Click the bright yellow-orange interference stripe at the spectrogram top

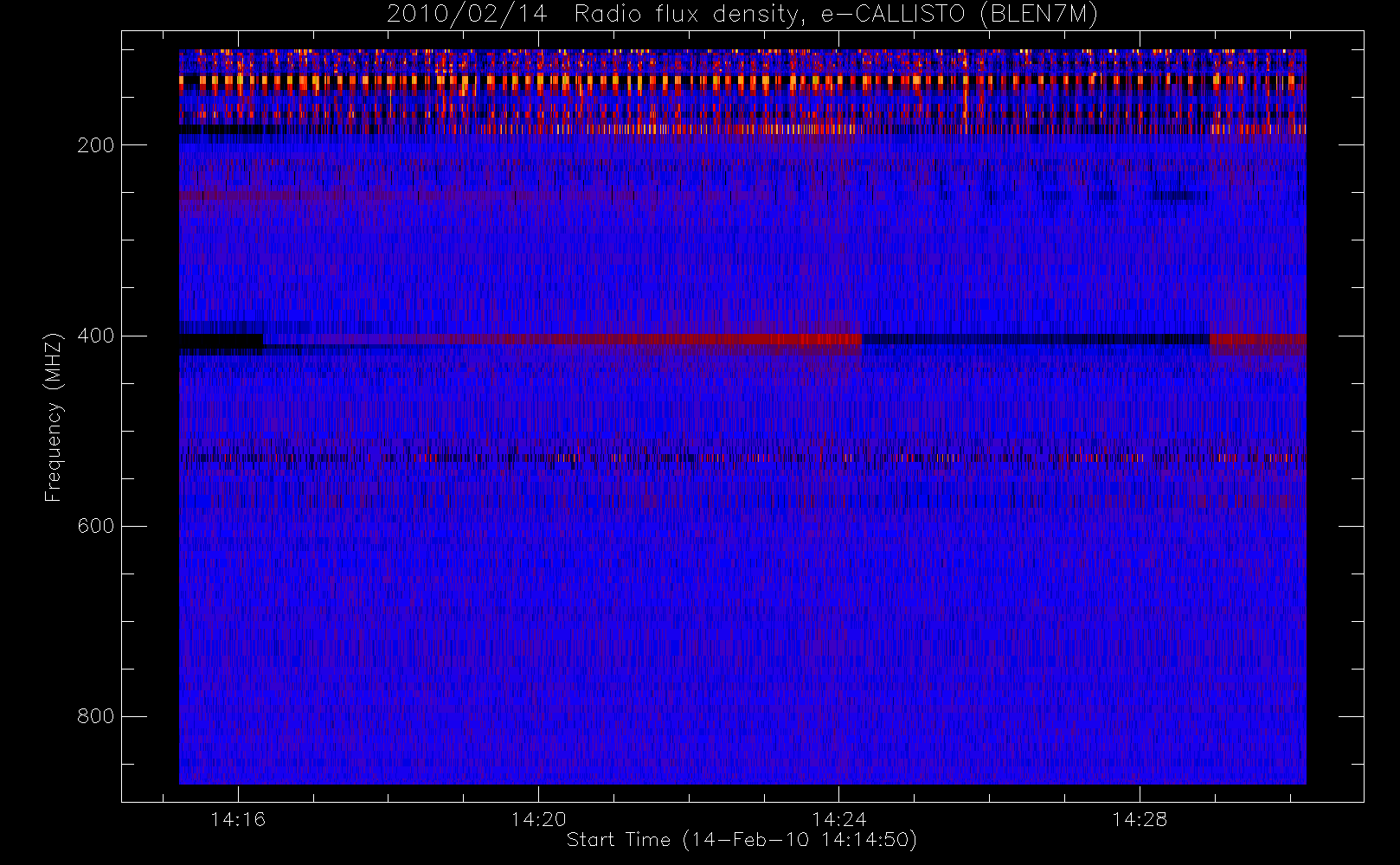click(x=742, y=80)
